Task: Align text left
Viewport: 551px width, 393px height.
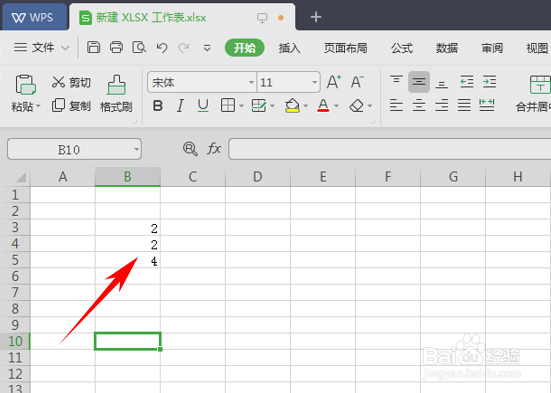Action: [x=396, y=105]
